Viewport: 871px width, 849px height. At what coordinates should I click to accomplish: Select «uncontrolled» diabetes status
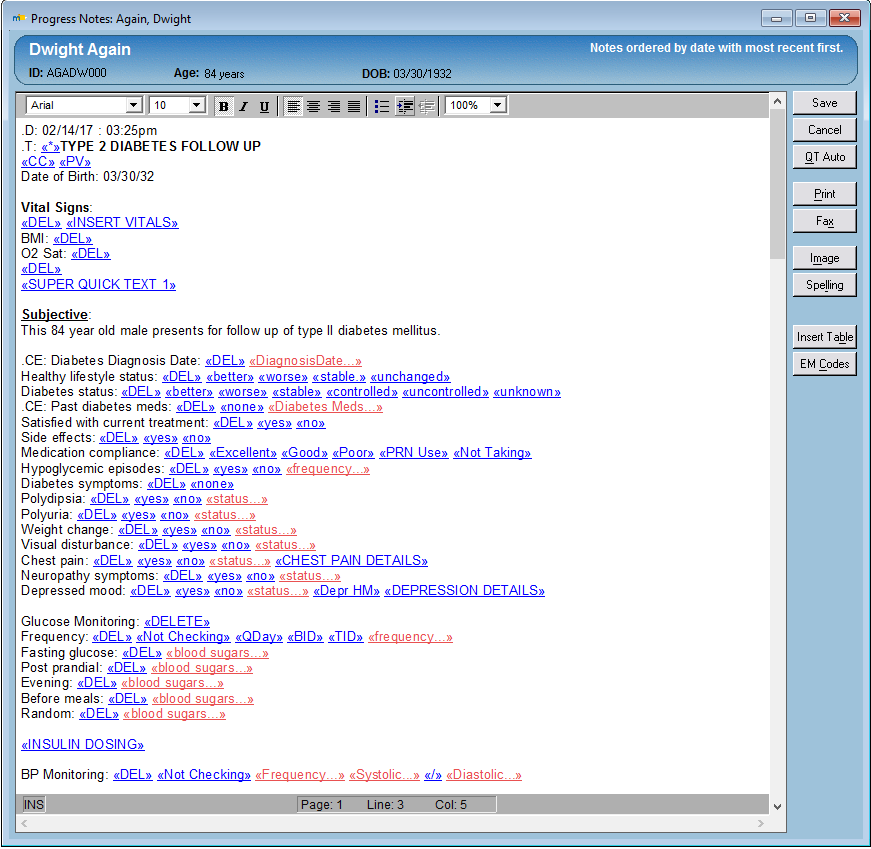tap(445, 392)
